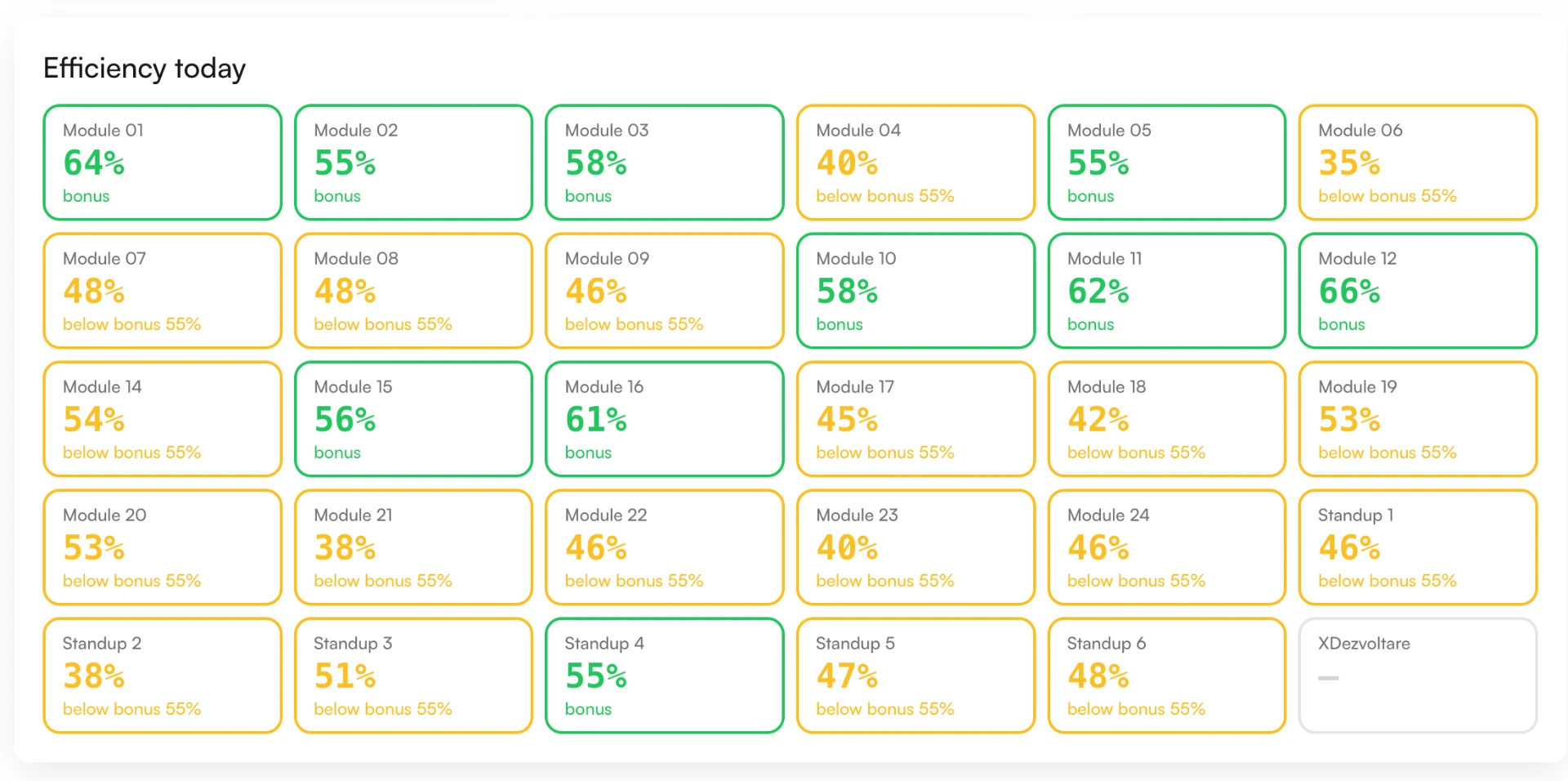The height and width of the screenshot is (781, 1568).
Task: Open the Module 16 card at 61%
Action: pyautogui.click(x=665, y=419)
